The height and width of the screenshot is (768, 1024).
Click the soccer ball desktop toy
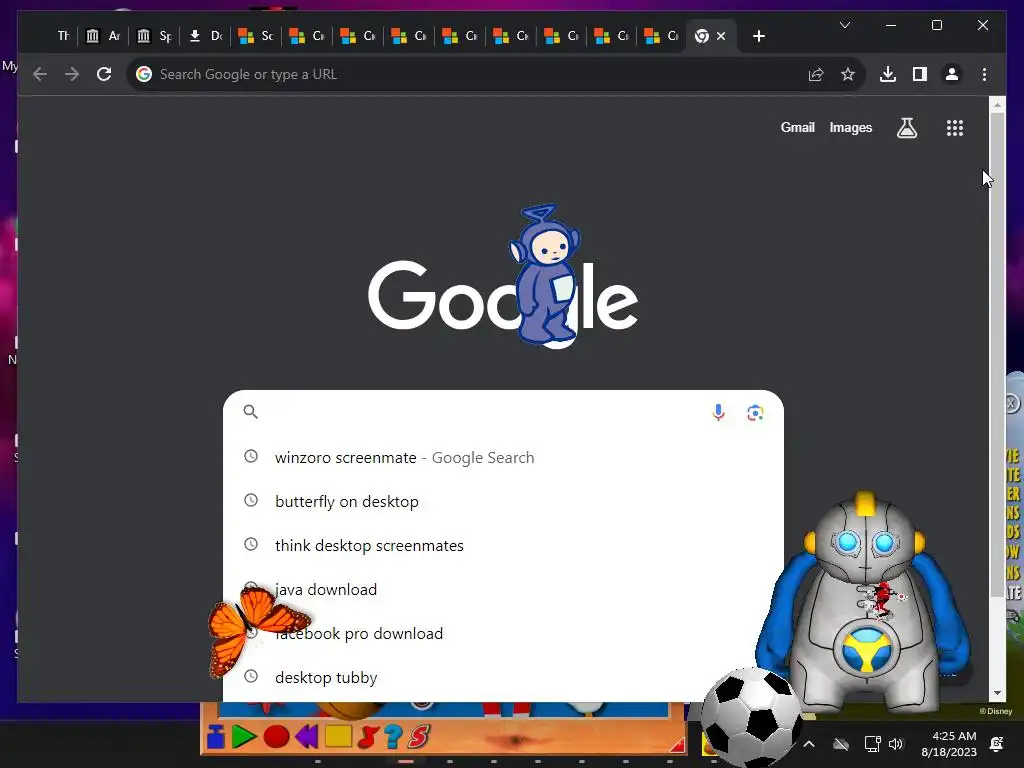pyautogui.click(x=751, y=716)
